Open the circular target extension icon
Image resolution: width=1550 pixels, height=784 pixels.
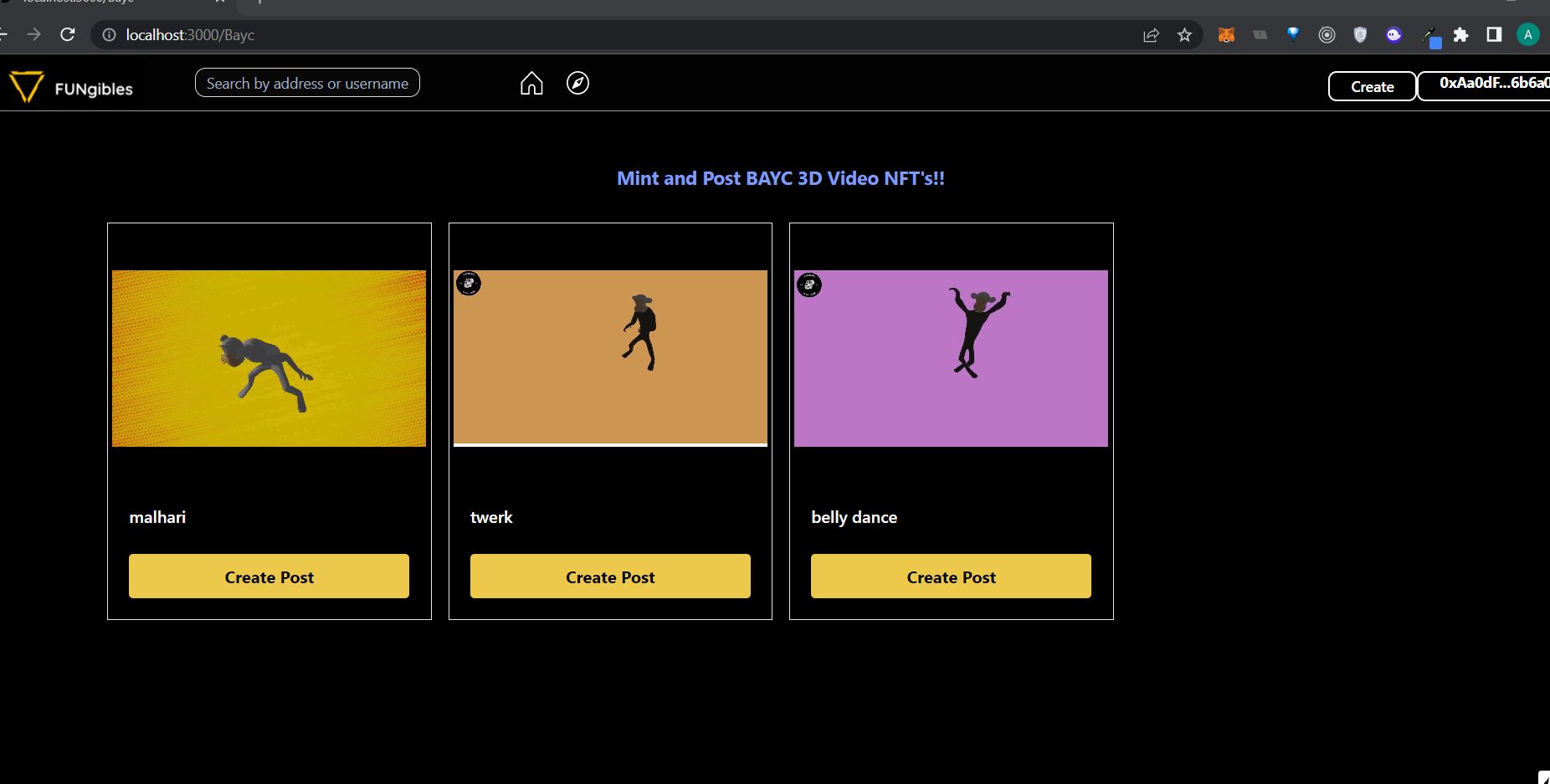(x=1327, y=35)
